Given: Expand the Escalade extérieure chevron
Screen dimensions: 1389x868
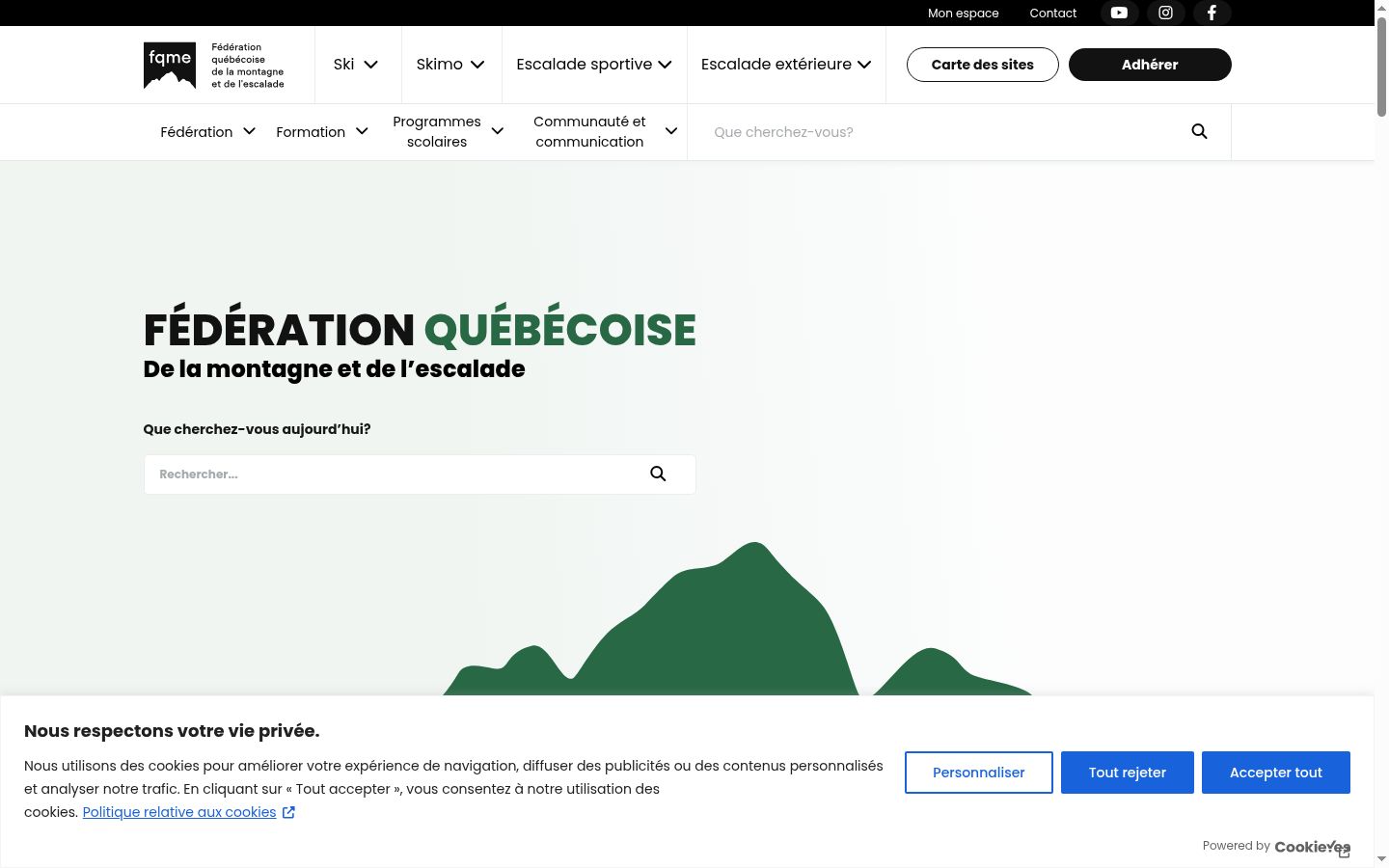Looking at the screenshot, I should point(864,65).
